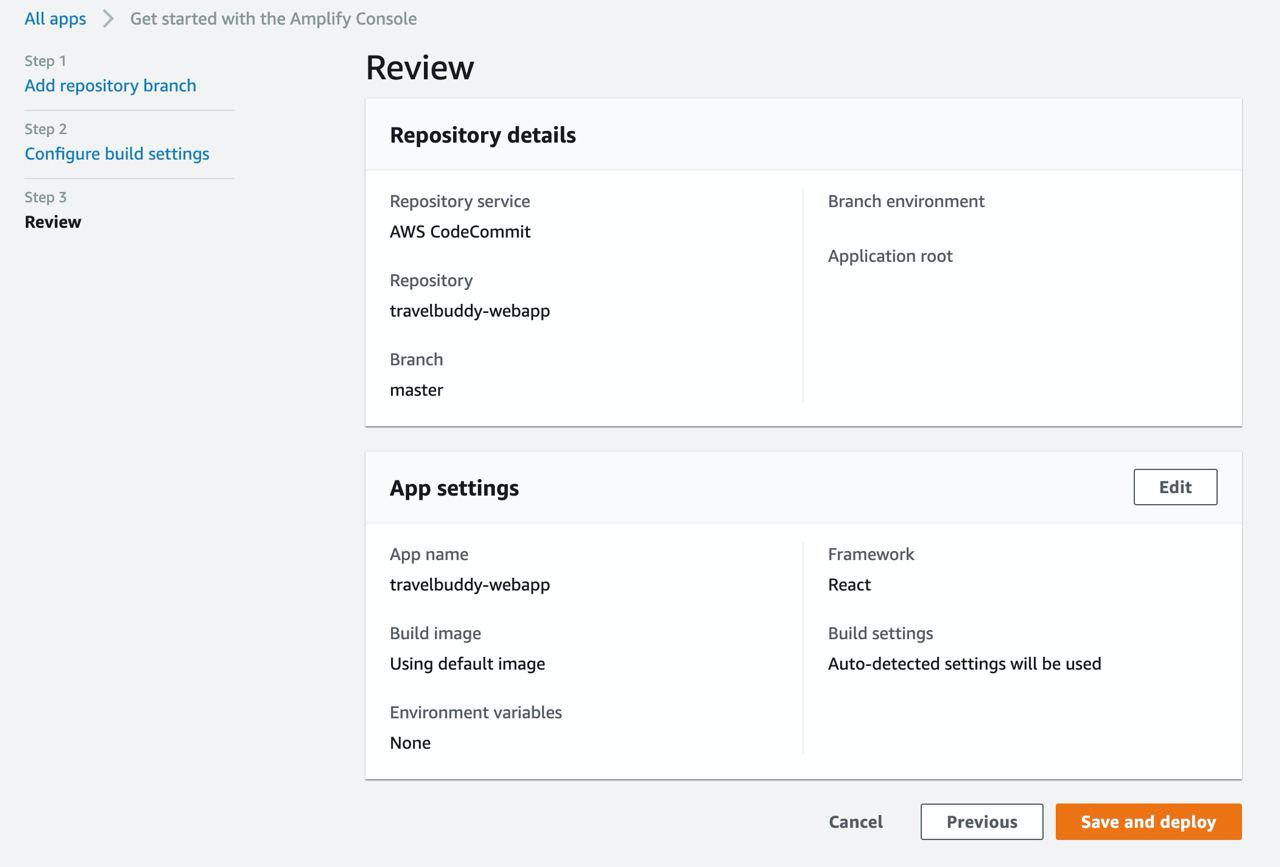This screenshot has width=1280, height=867.
Task: Click the Get started with Amplify Console breadcrumb
Action: point(273,18)
